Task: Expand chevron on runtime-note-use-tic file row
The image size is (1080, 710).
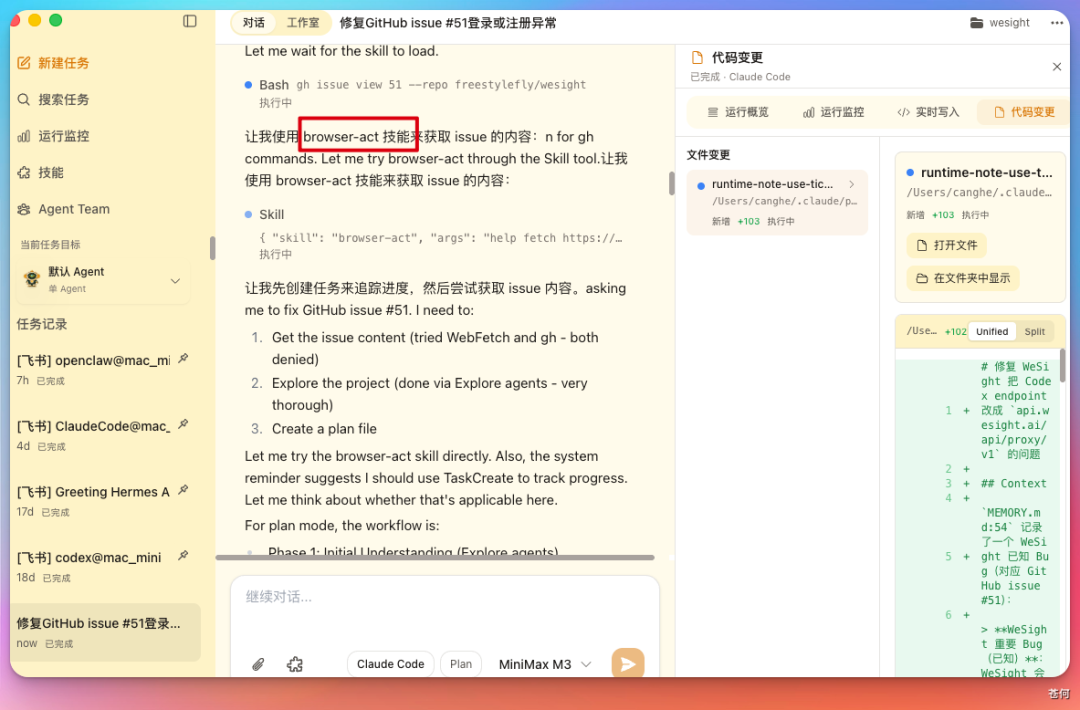Action: coord(852,185)
